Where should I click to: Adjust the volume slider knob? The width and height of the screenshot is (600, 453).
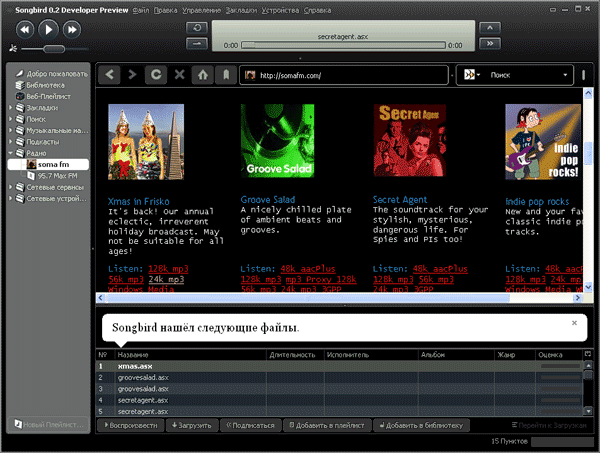point(54,49)
